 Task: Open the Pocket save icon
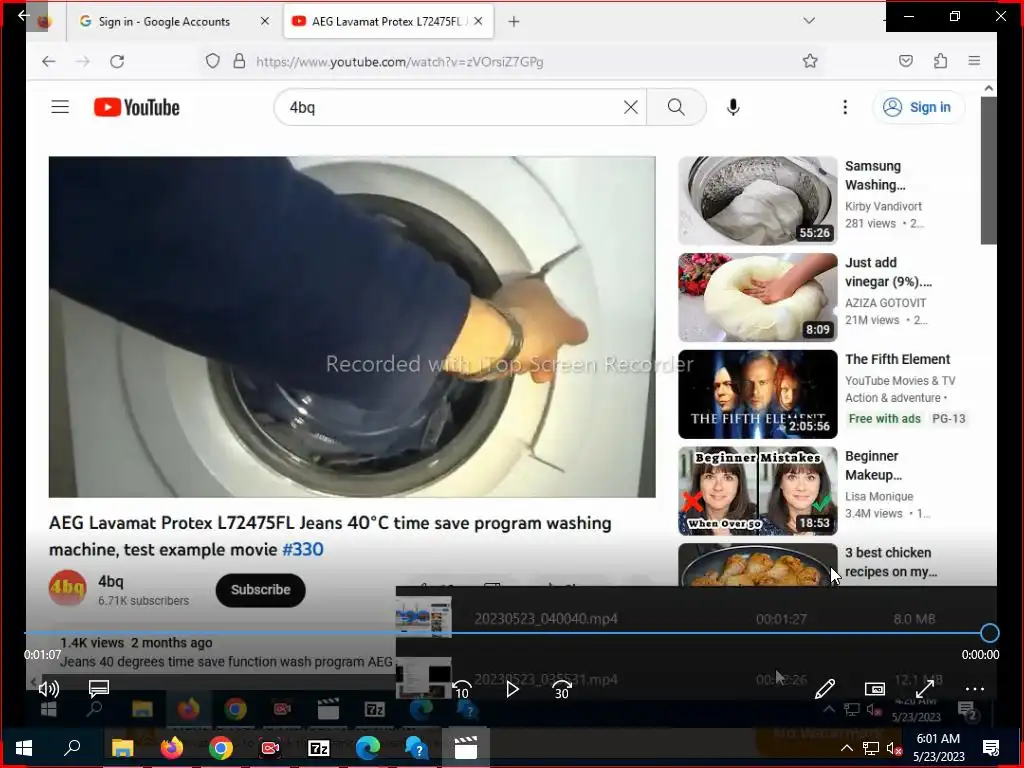[906, 61]
